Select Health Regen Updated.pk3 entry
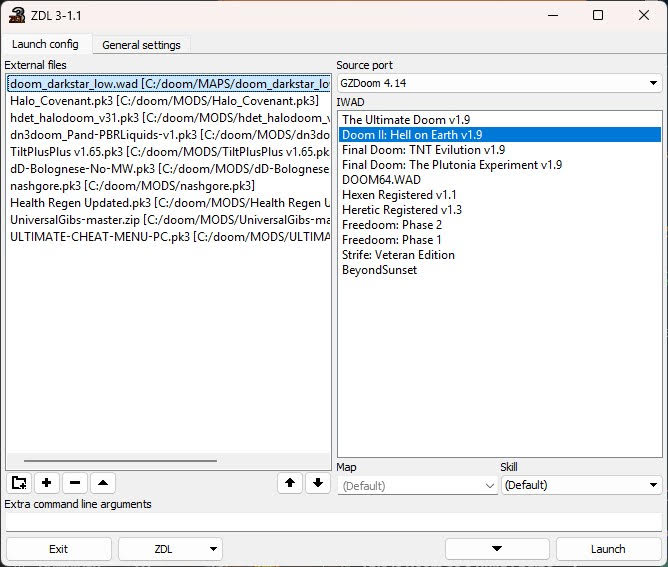Screen dimensions: 668x567 (x=169, y=203)
